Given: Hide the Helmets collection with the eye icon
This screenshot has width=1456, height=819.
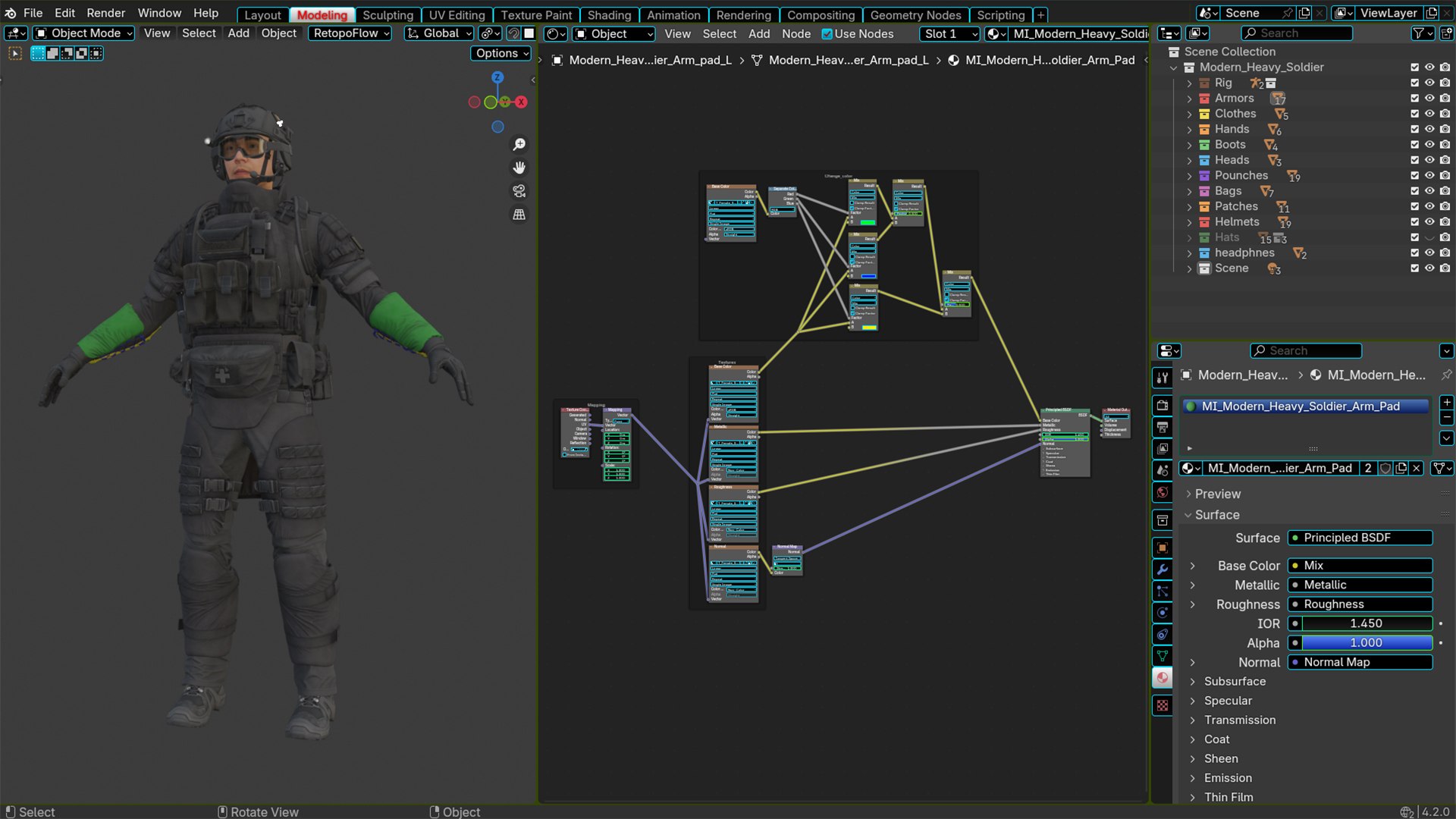Looking at the screenshot, I should [x=1429, y=222].
